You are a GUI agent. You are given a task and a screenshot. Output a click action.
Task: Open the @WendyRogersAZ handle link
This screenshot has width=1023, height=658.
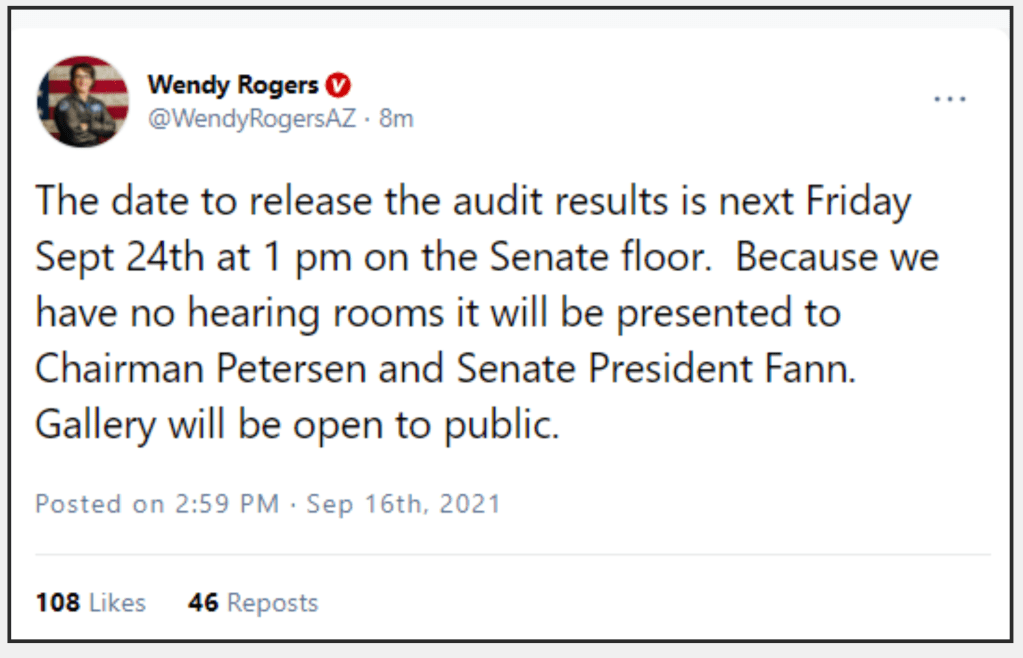(x=252, y=119)
